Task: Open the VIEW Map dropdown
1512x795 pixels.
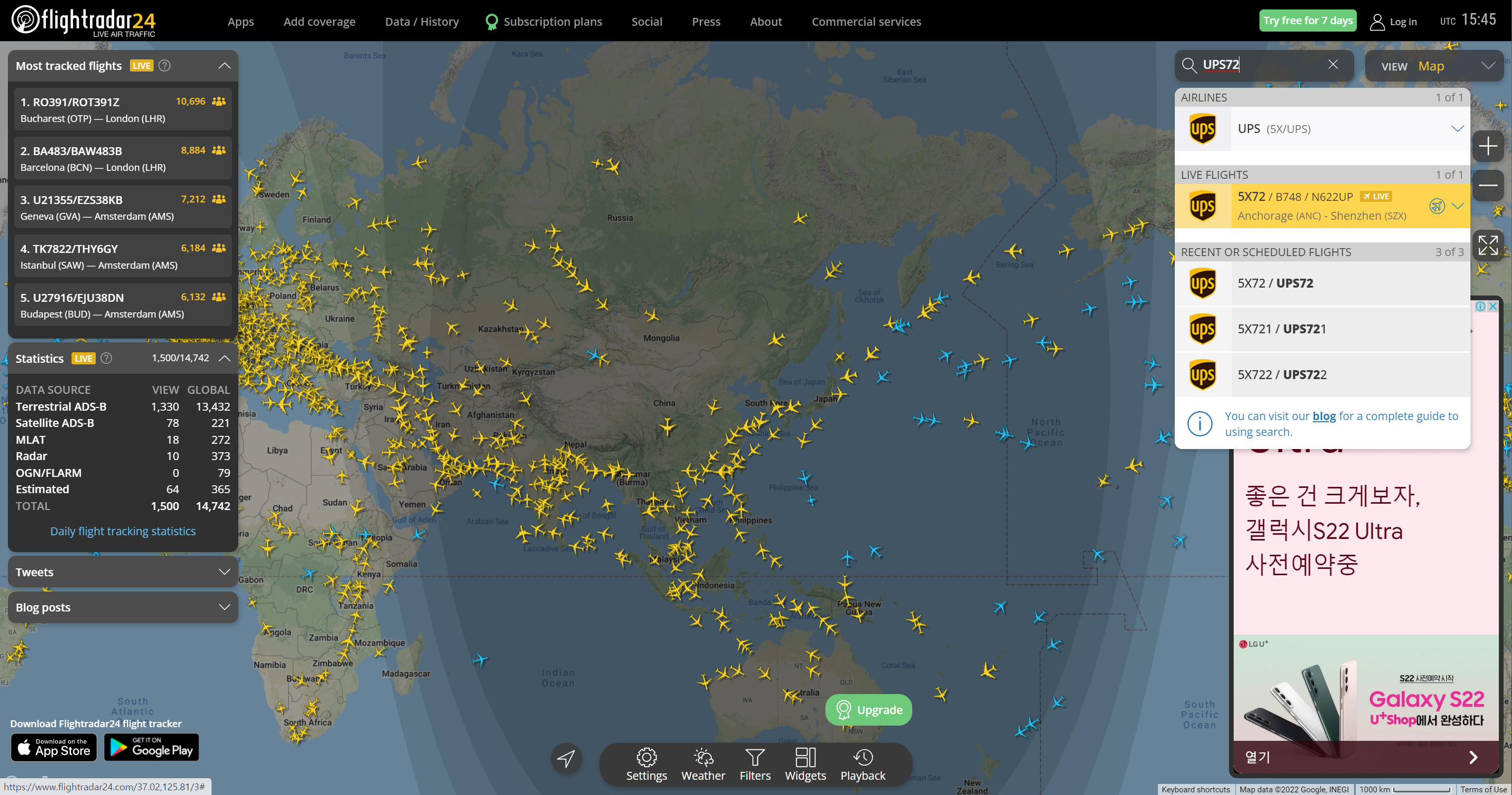Action: click(1434, 66)
